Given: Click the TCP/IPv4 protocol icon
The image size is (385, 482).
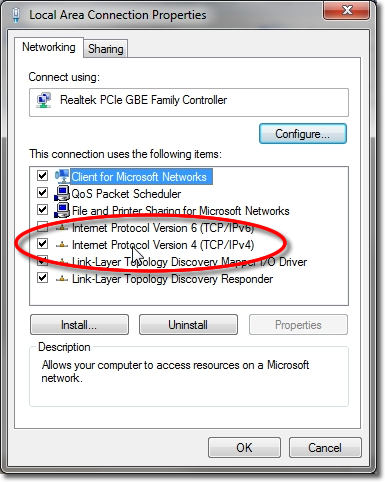Looking at the screenshot, I should (x=62, y=245).
